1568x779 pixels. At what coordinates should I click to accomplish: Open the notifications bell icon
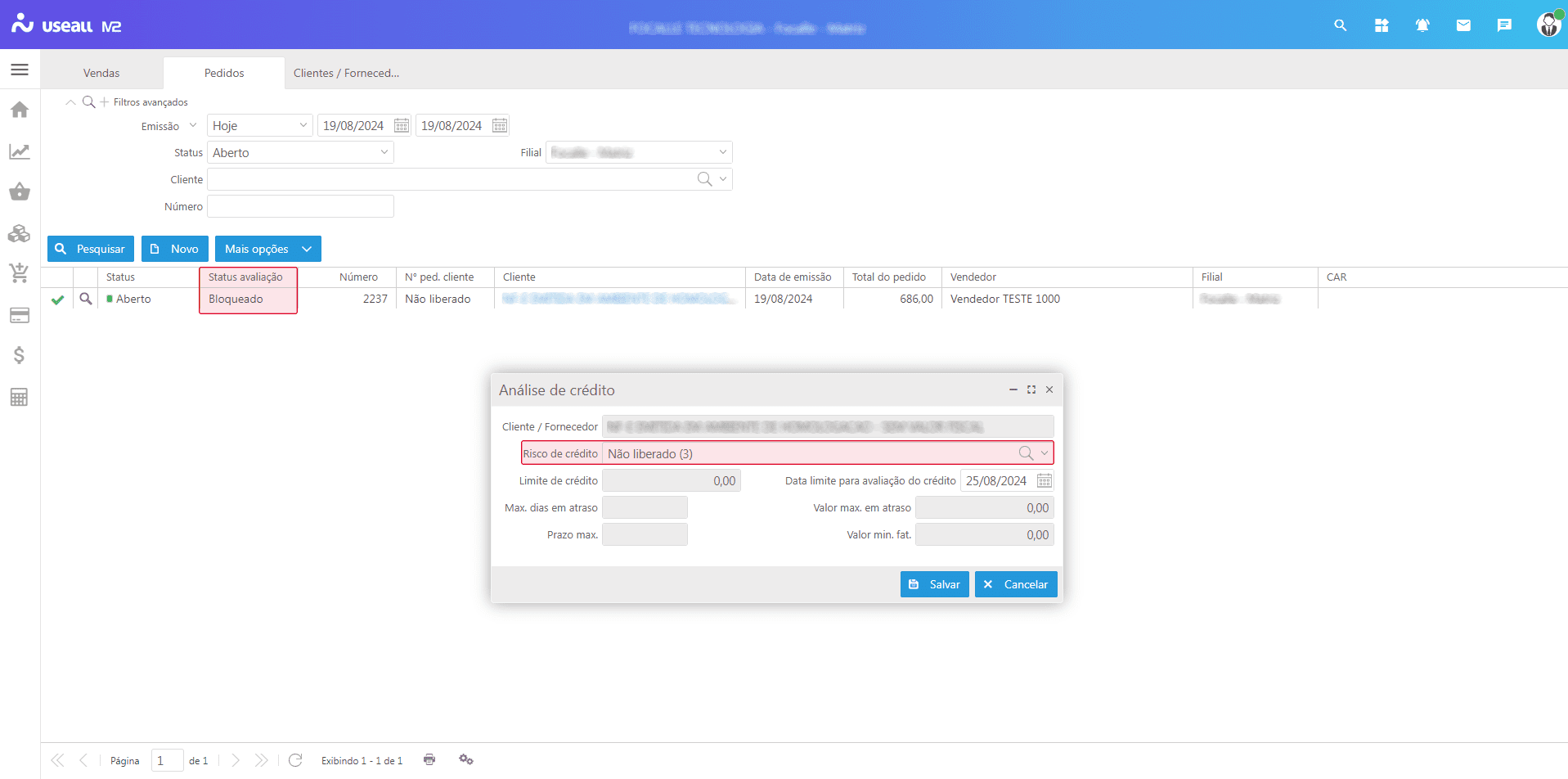point(1422,25)
